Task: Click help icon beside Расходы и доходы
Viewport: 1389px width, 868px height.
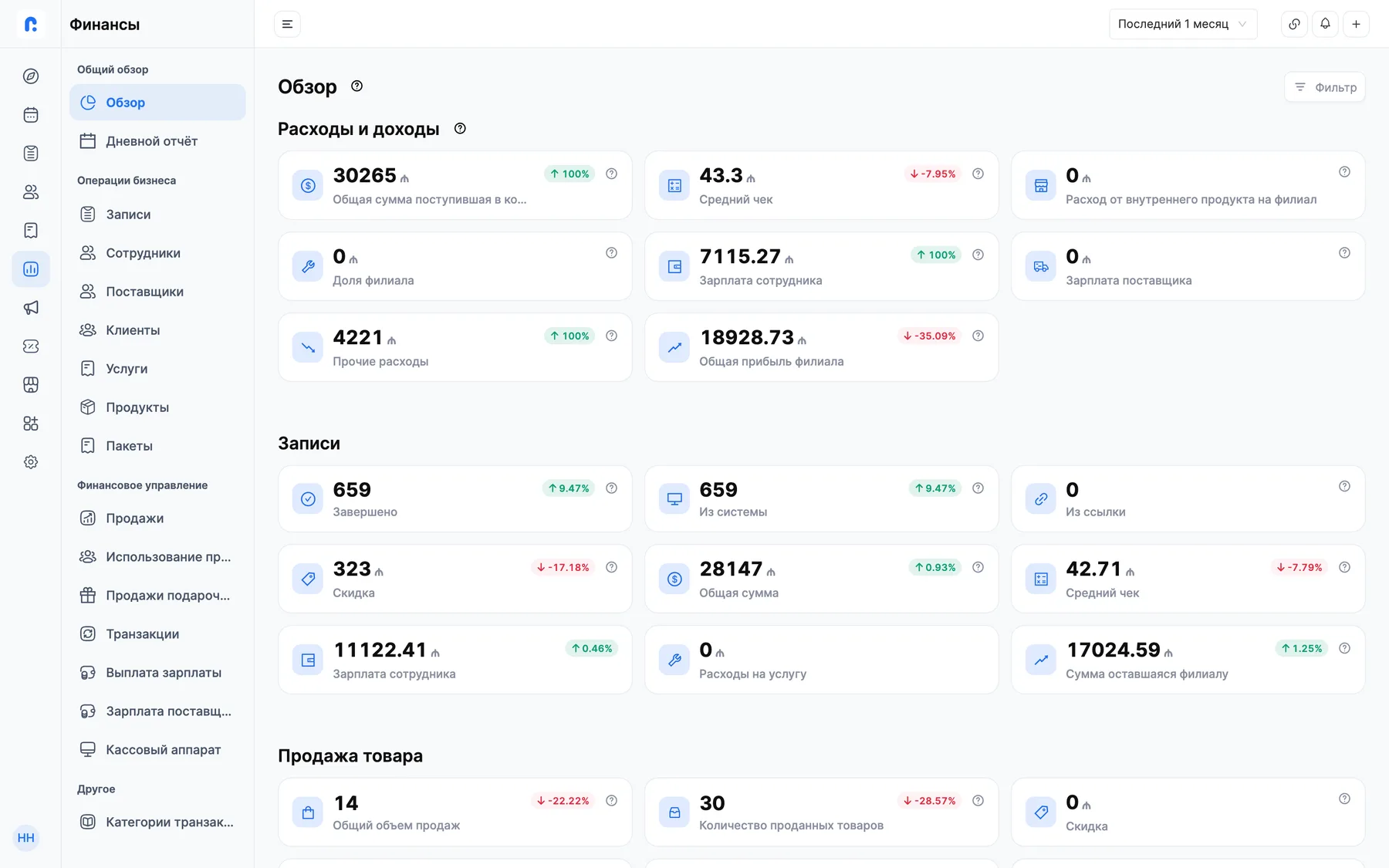Action: 460,129
